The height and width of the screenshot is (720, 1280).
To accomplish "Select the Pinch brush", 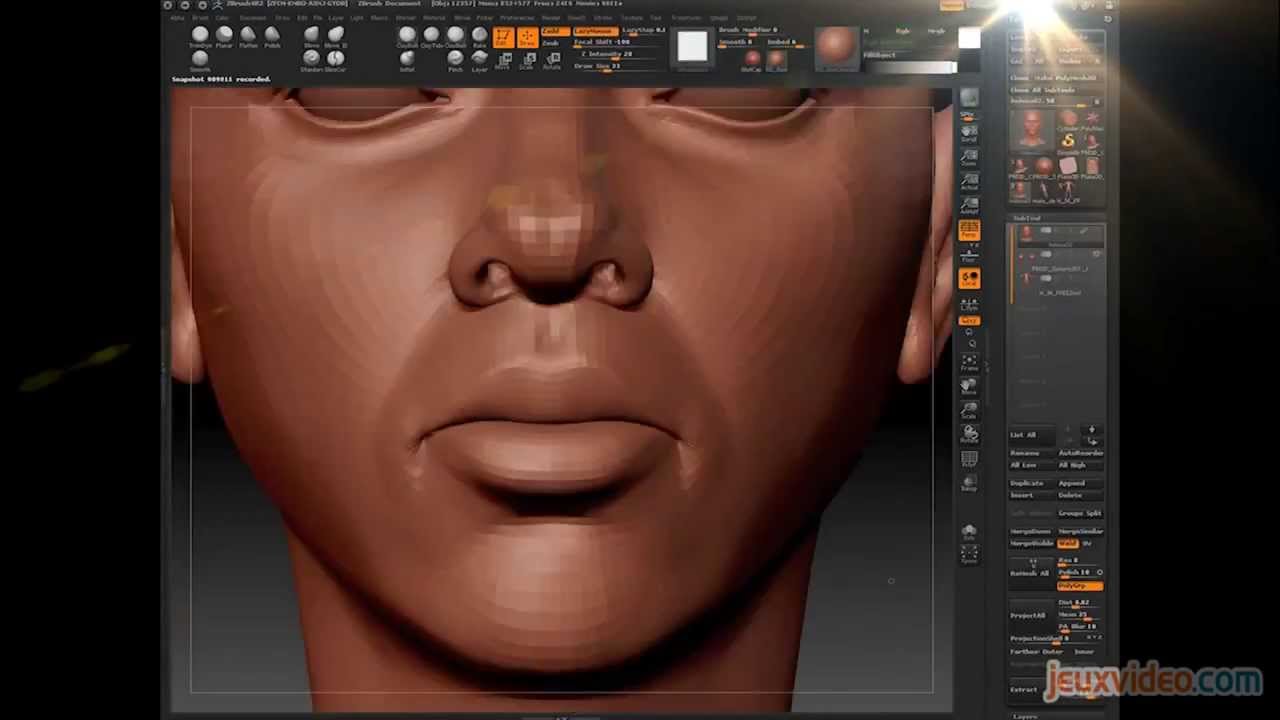I will point(455,61).
